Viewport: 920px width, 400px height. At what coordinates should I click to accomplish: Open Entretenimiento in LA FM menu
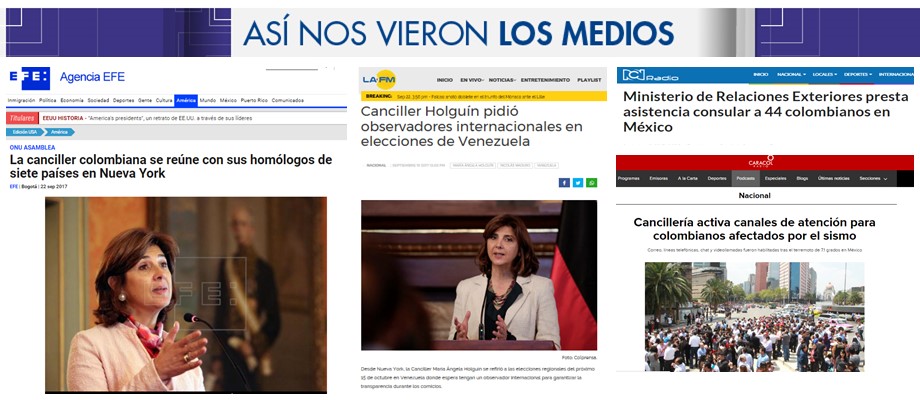pyautogui.click(x=545, y=80)
